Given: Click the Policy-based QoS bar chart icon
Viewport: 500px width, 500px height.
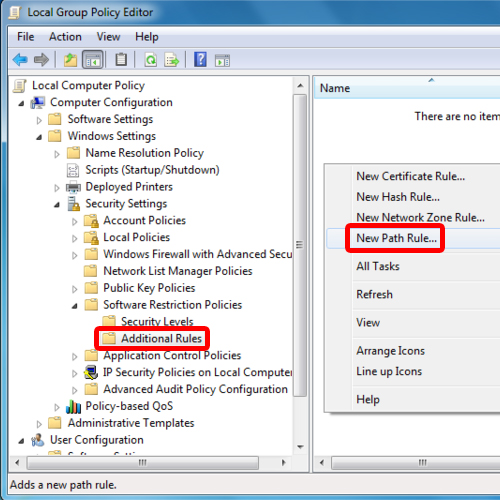Looking at the screenshot, I should coord(73,406).
